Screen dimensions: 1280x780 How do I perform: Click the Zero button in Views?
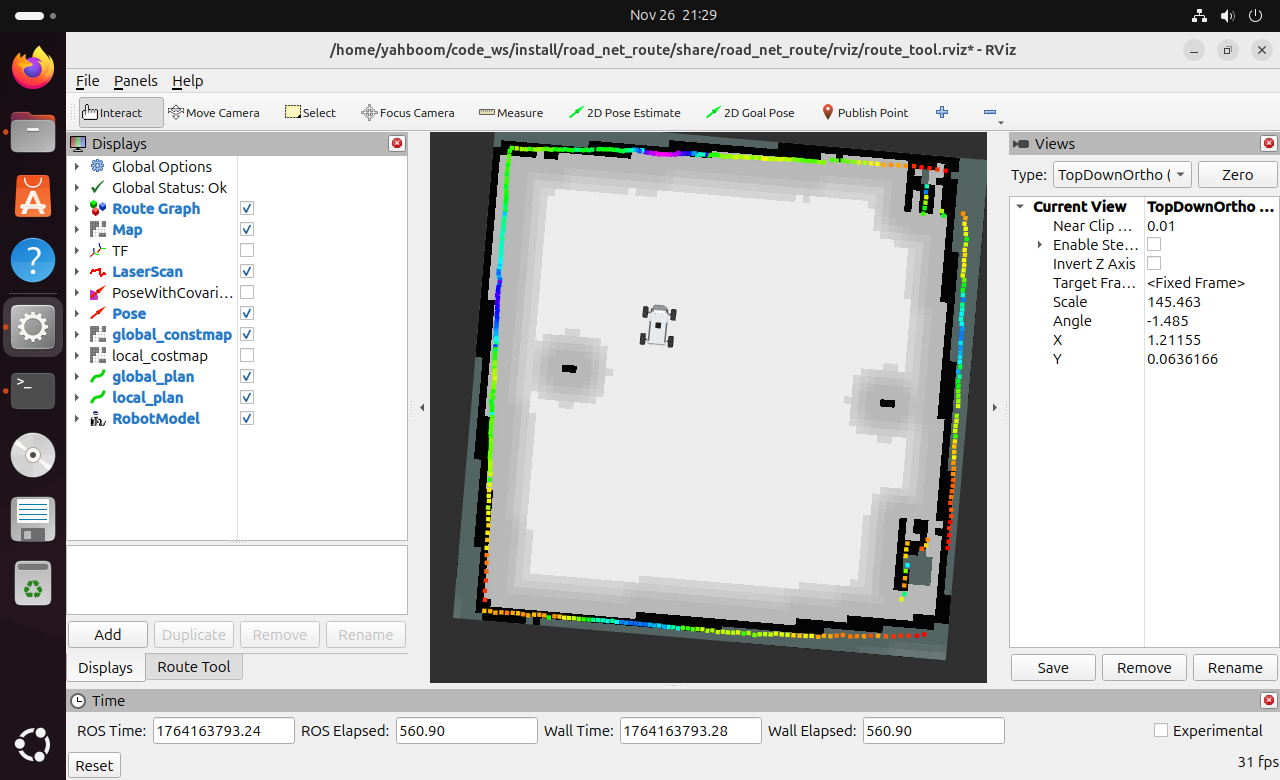pyautogui.click(x=1237, y=175)
